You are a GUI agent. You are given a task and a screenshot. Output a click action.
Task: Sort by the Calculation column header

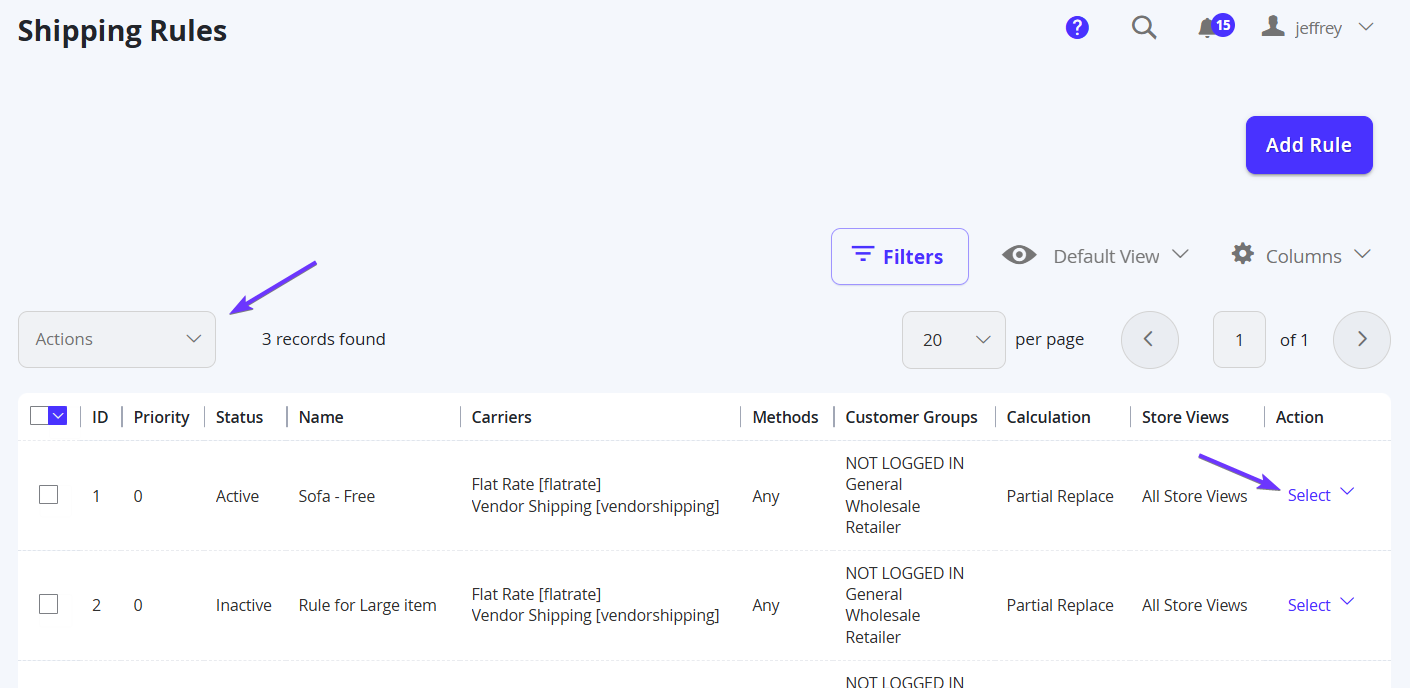[x=1049, y=417]
